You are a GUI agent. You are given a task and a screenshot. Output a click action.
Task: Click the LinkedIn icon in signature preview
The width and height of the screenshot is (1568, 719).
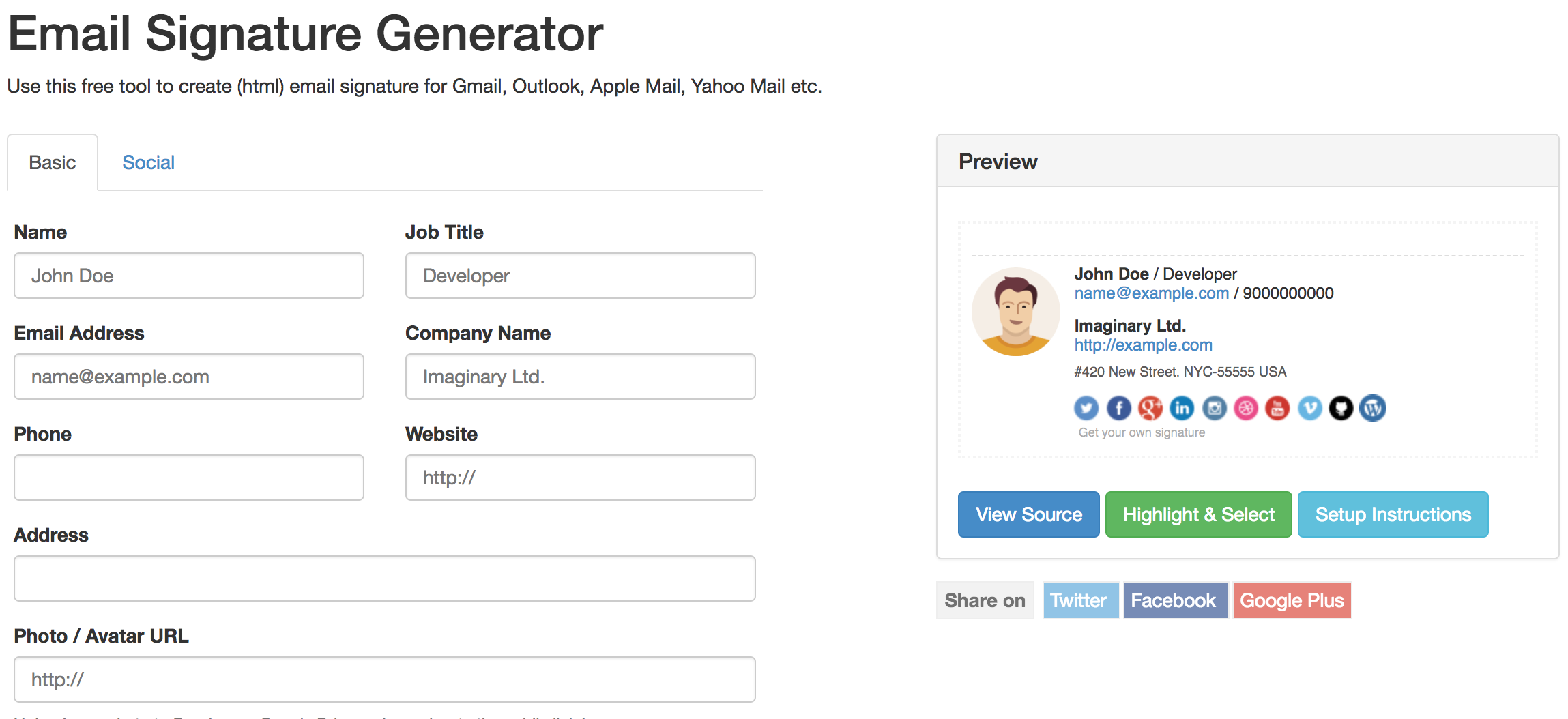click(1182, 408)
